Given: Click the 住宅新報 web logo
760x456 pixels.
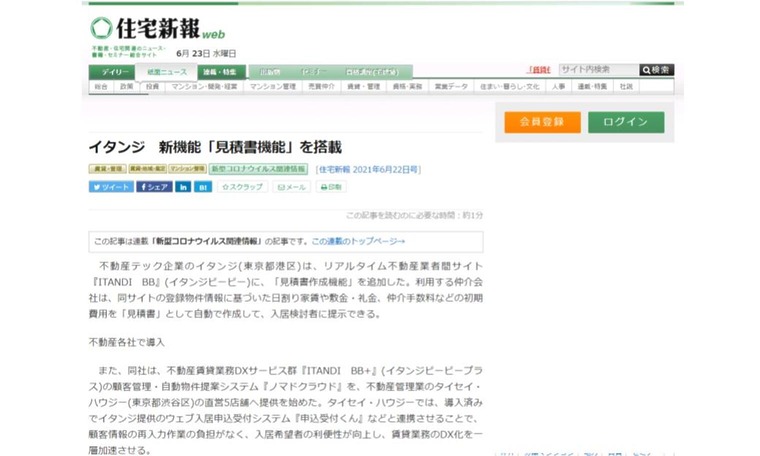Looking at the screenshot, I should point(157,29).
